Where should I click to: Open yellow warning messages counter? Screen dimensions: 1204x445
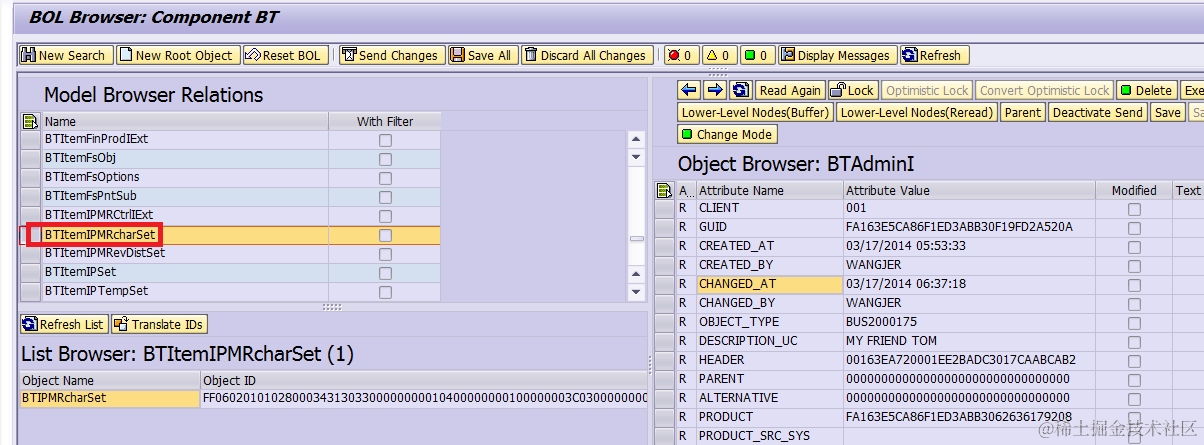pos(719,55)
